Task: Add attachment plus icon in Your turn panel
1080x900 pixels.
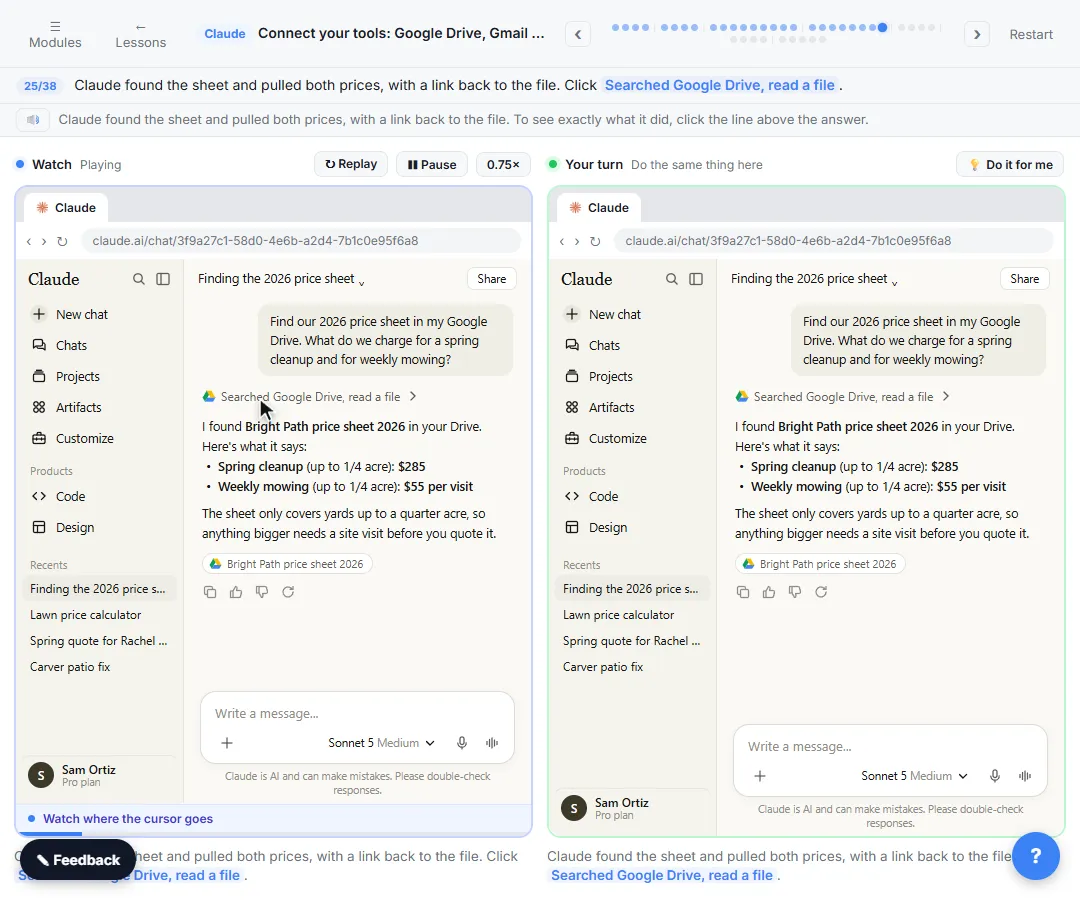Action: tap(760, 776)
